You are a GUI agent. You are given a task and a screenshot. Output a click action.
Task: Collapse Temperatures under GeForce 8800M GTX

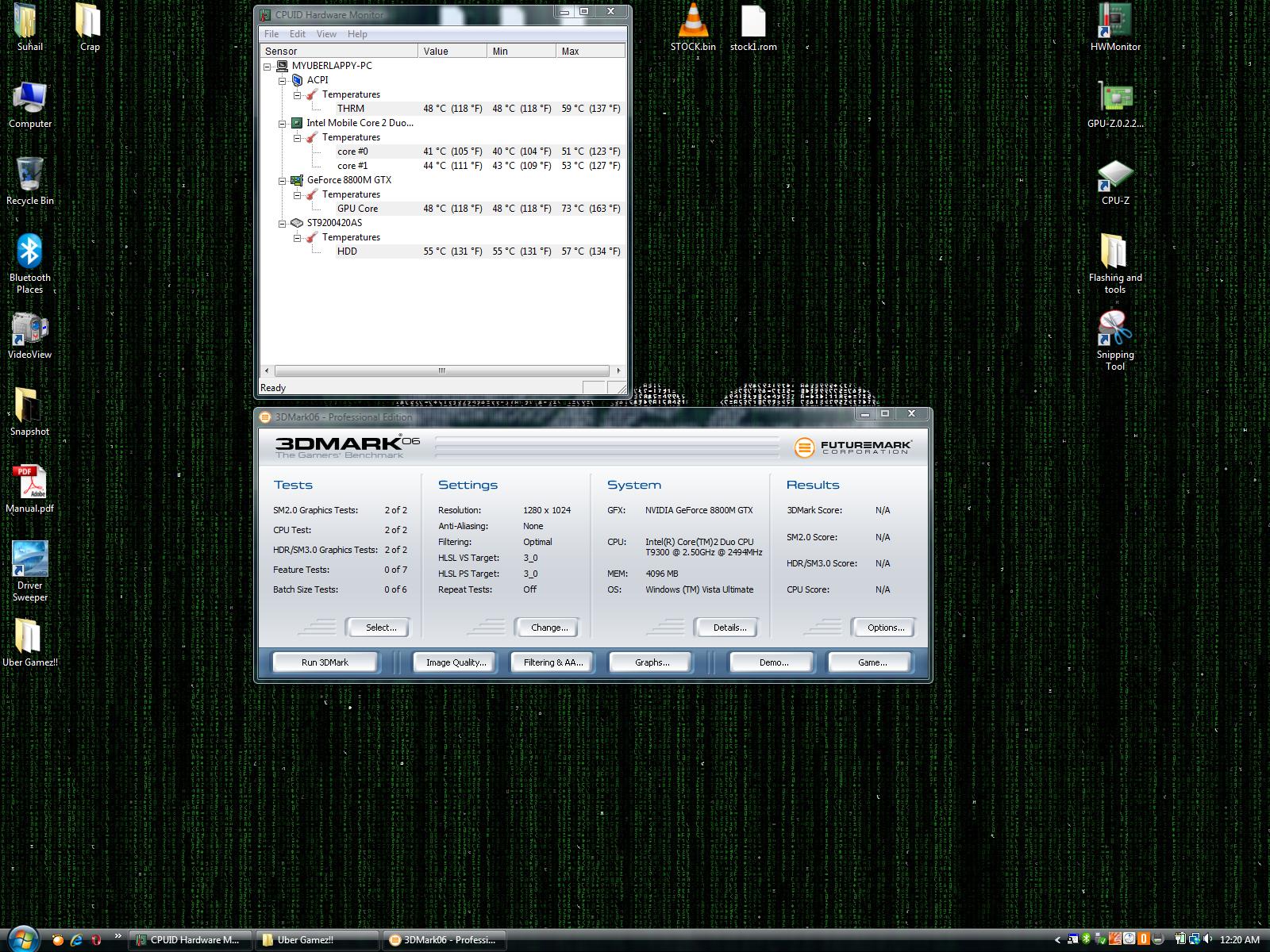click(297, 194)
